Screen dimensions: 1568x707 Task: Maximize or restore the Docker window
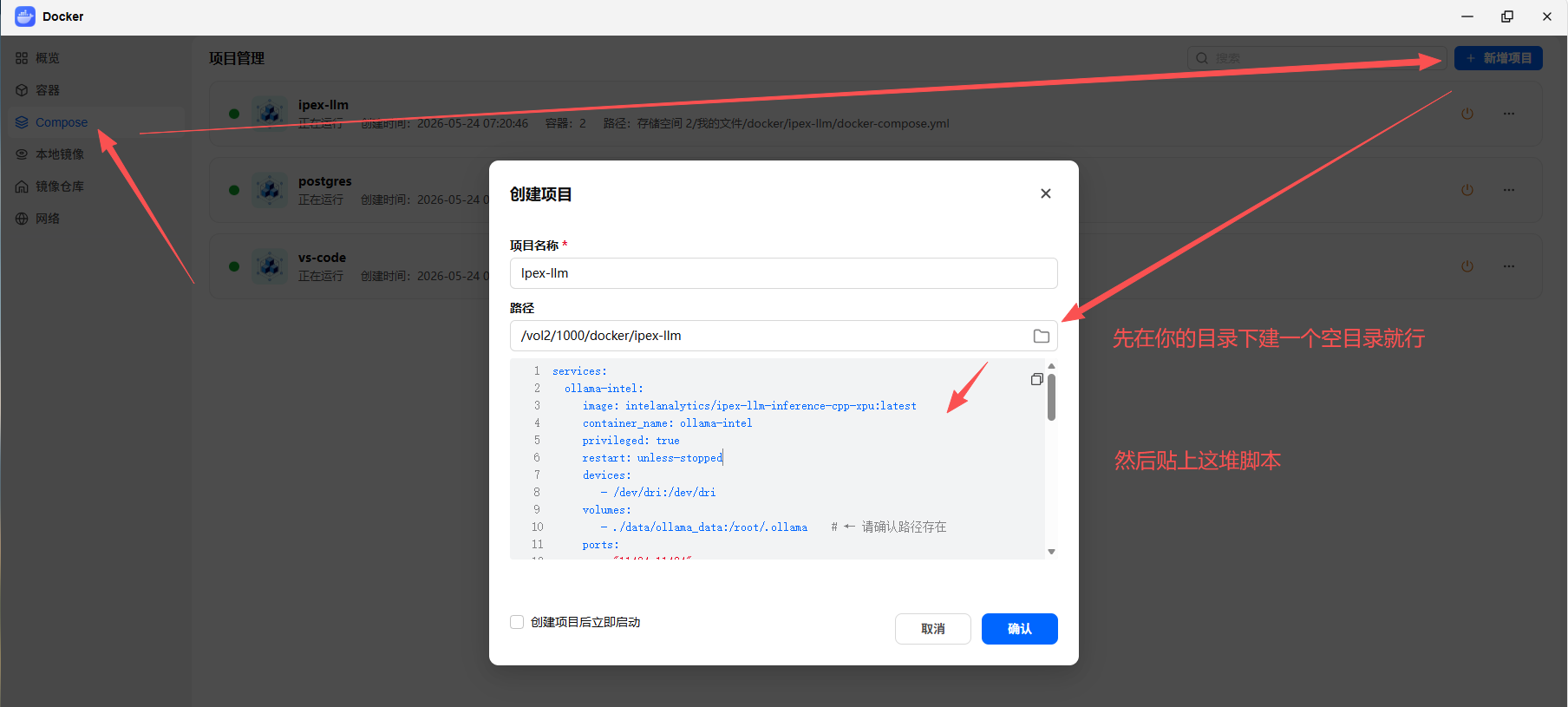click(1507, 16)
